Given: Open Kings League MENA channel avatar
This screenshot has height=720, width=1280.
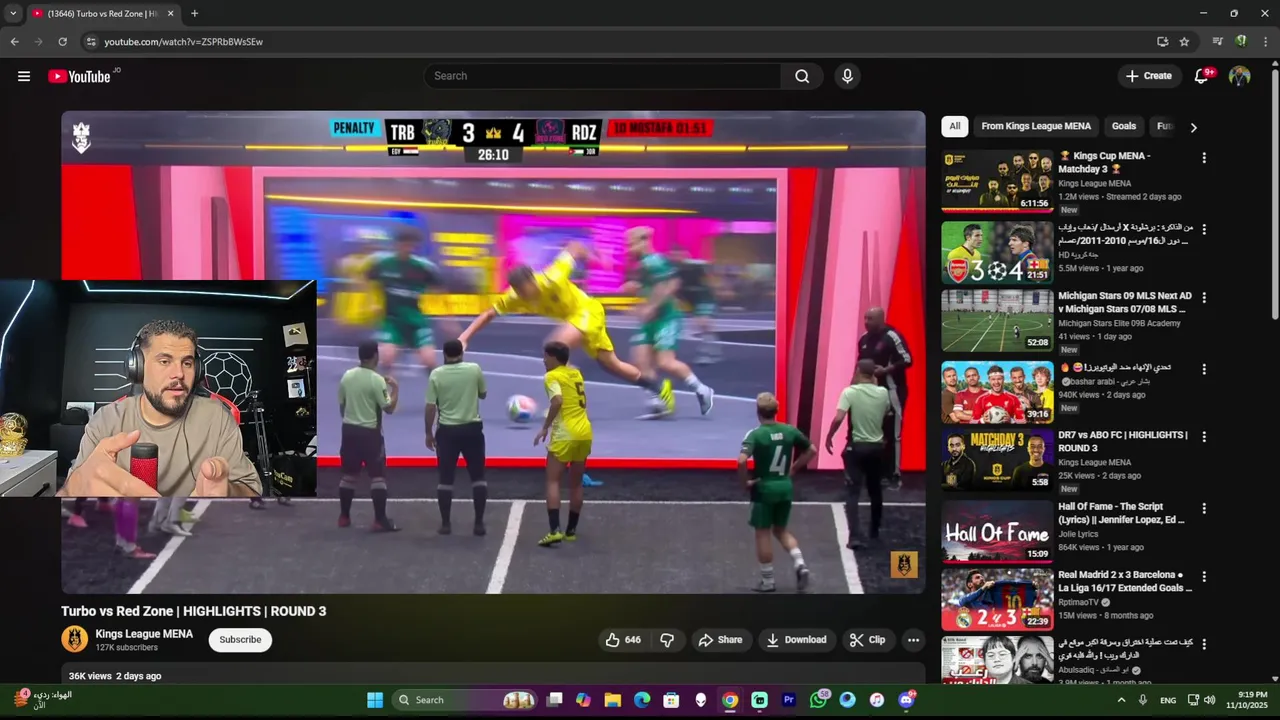Looking at the screenshot, I should pyautogui.click(x=74, y=639).
